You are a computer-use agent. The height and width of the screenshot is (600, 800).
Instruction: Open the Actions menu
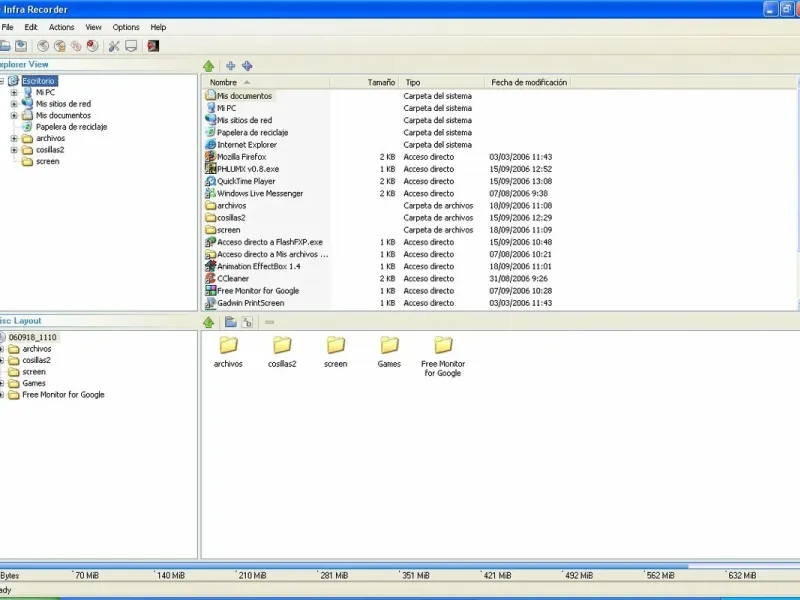tap(61, 27)
